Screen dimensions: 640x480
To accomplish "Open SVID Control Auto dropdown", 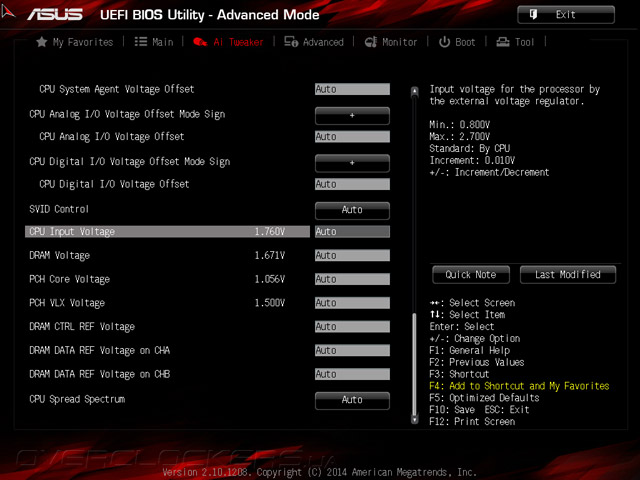I will pos(352,211).
